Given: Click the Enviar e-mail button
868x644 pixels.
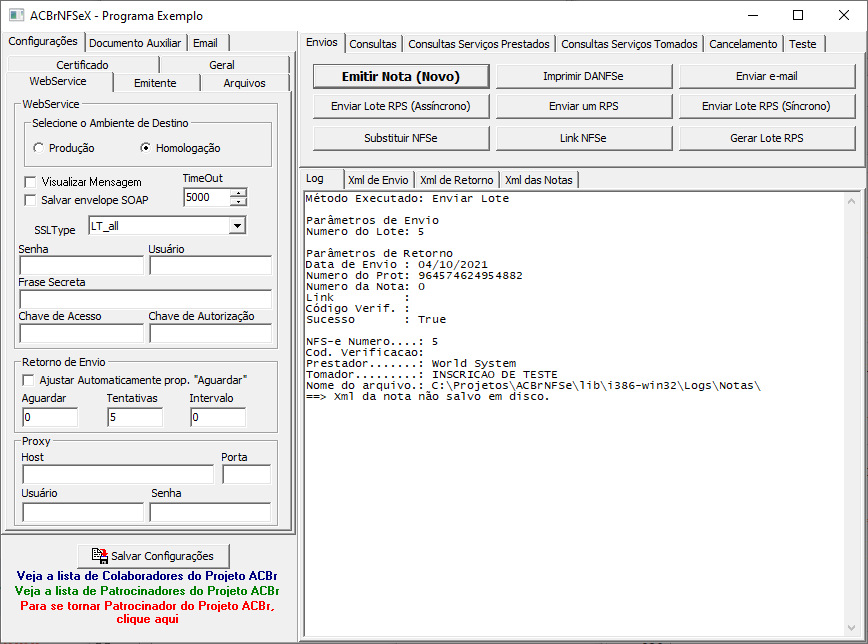Looking at the screenshot, I should pos(767,76).
